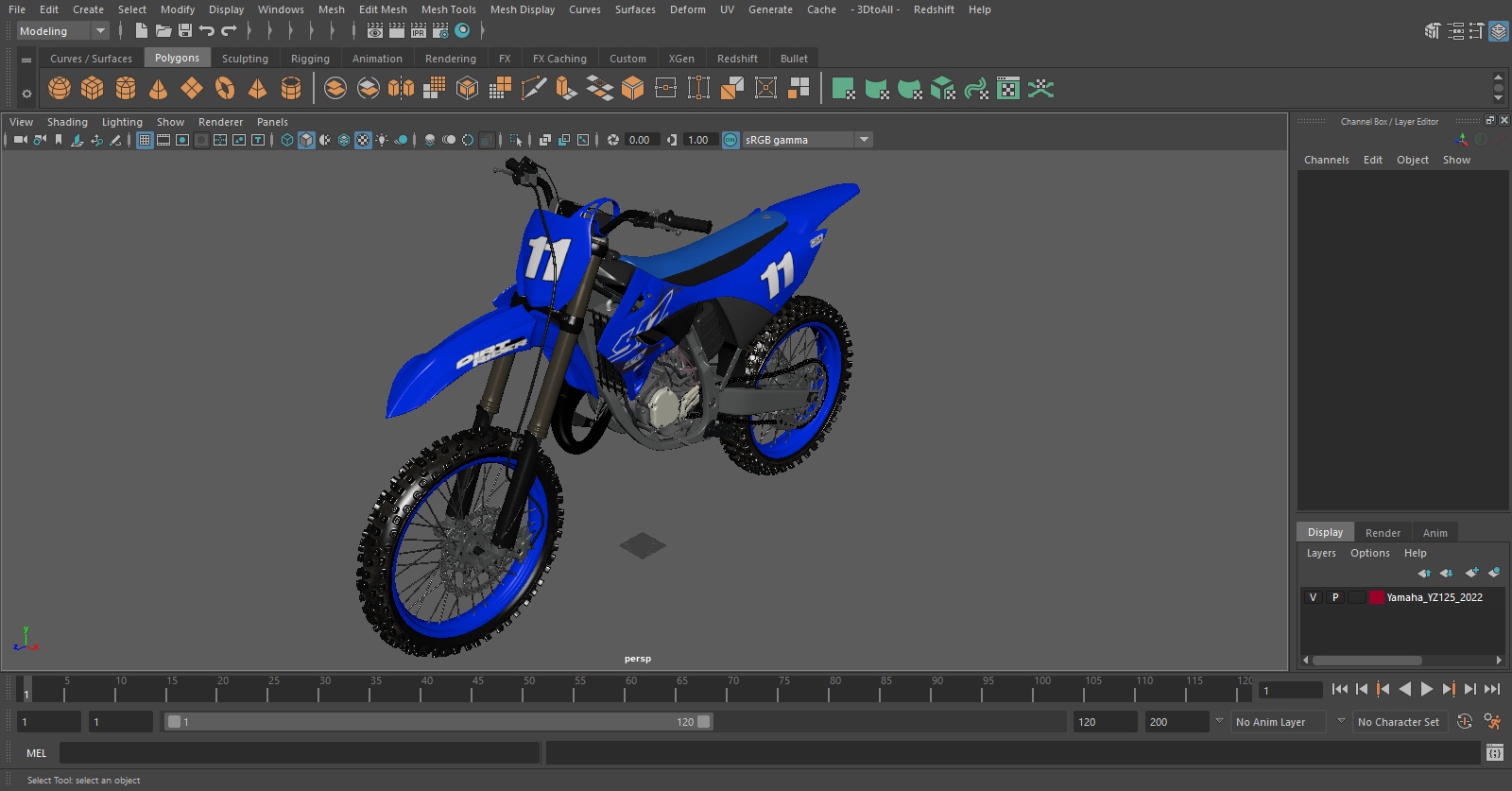Click the Save Scene disk icon
The image size is (1512, 791).
point(185,30)
